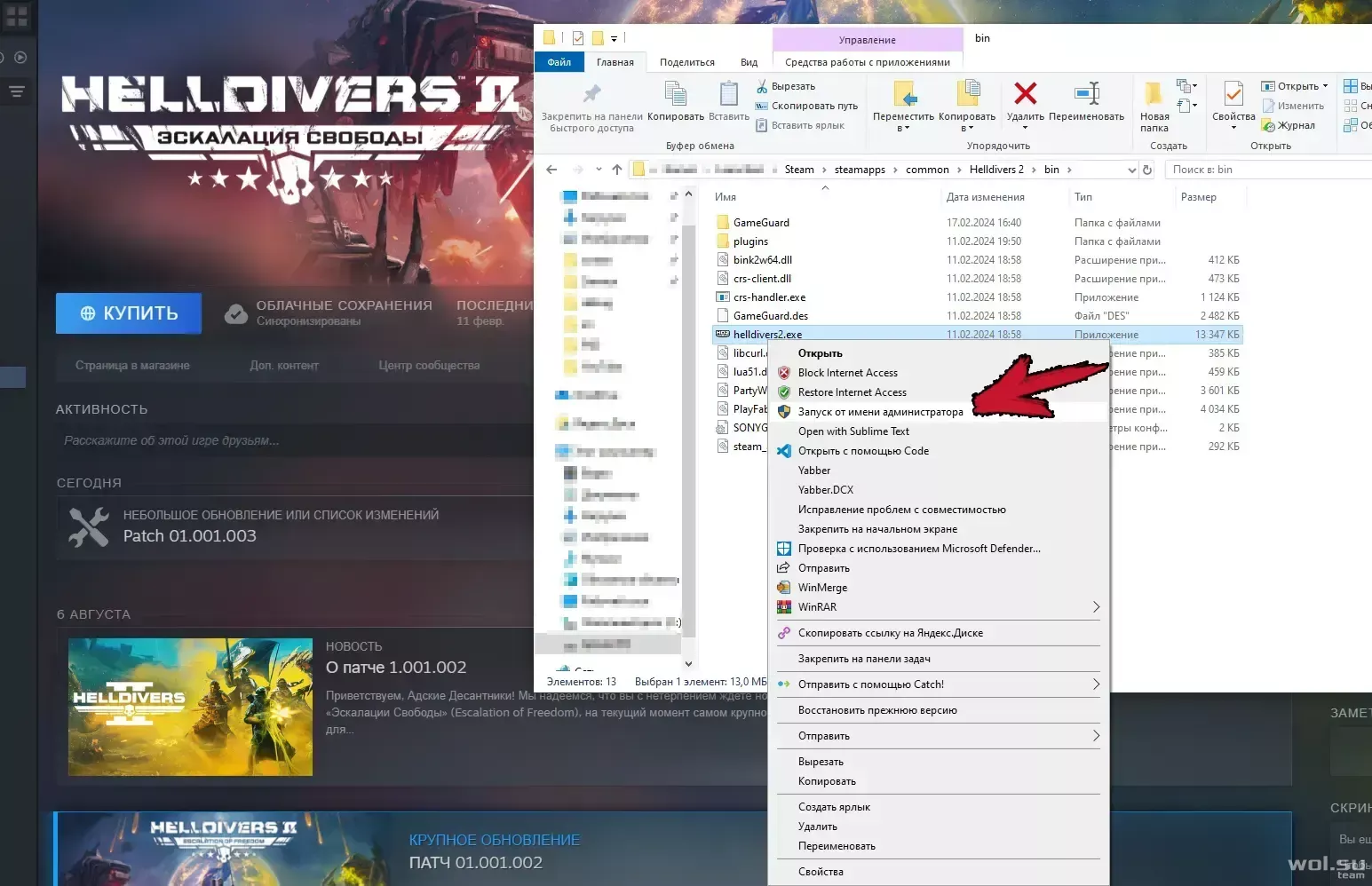The width and height of the screenshot is (1372, 886).
Task: Open the О патче 1.001.002 news thumbnail
Action: click(190, 707)
